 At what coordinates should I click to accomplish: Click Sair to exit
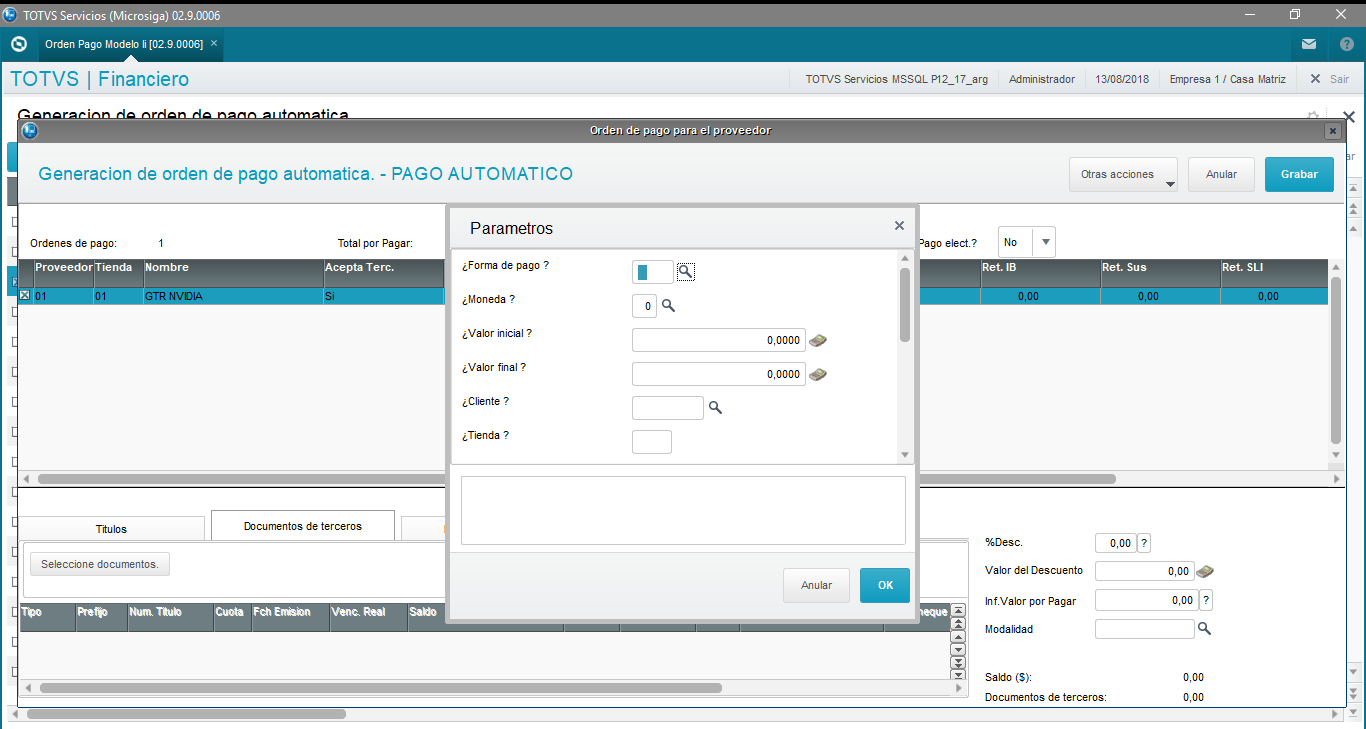point(1329,79)
